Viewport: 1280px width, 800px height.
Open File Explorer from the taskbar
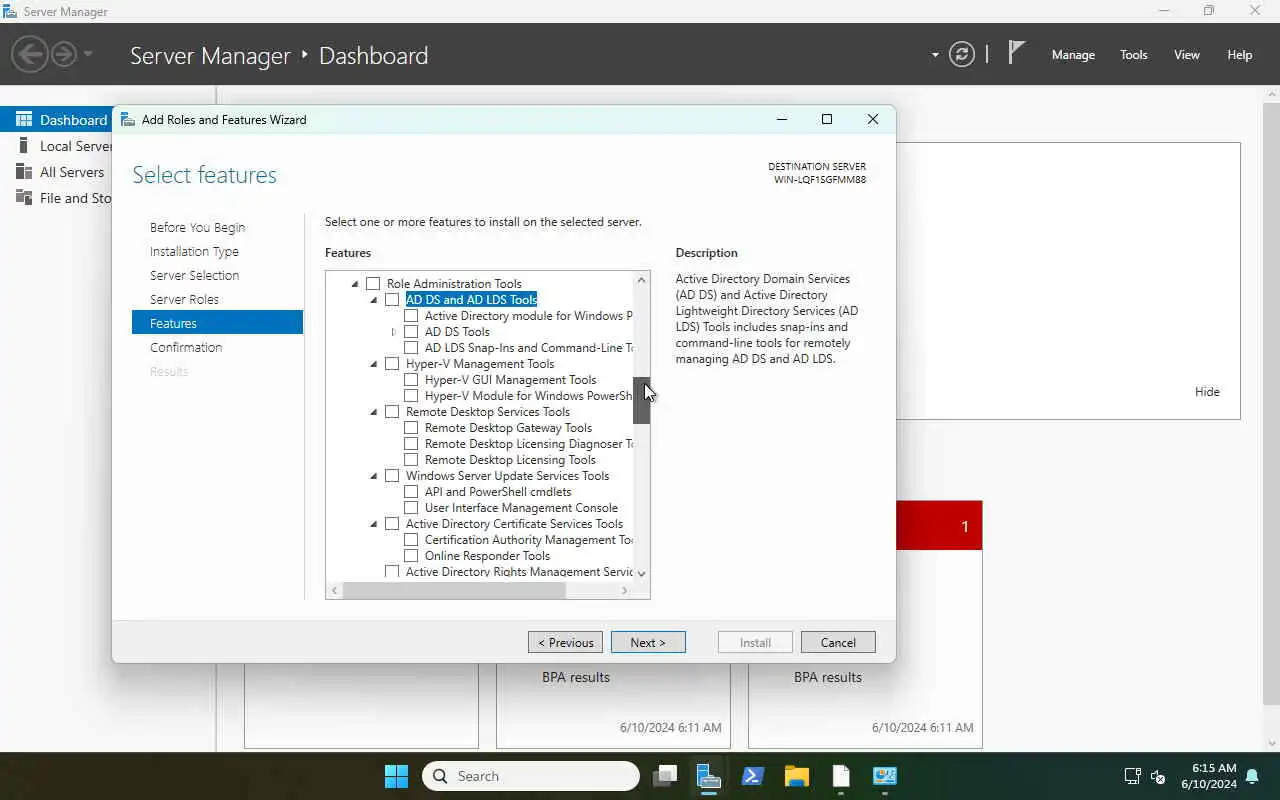point(797,776)
